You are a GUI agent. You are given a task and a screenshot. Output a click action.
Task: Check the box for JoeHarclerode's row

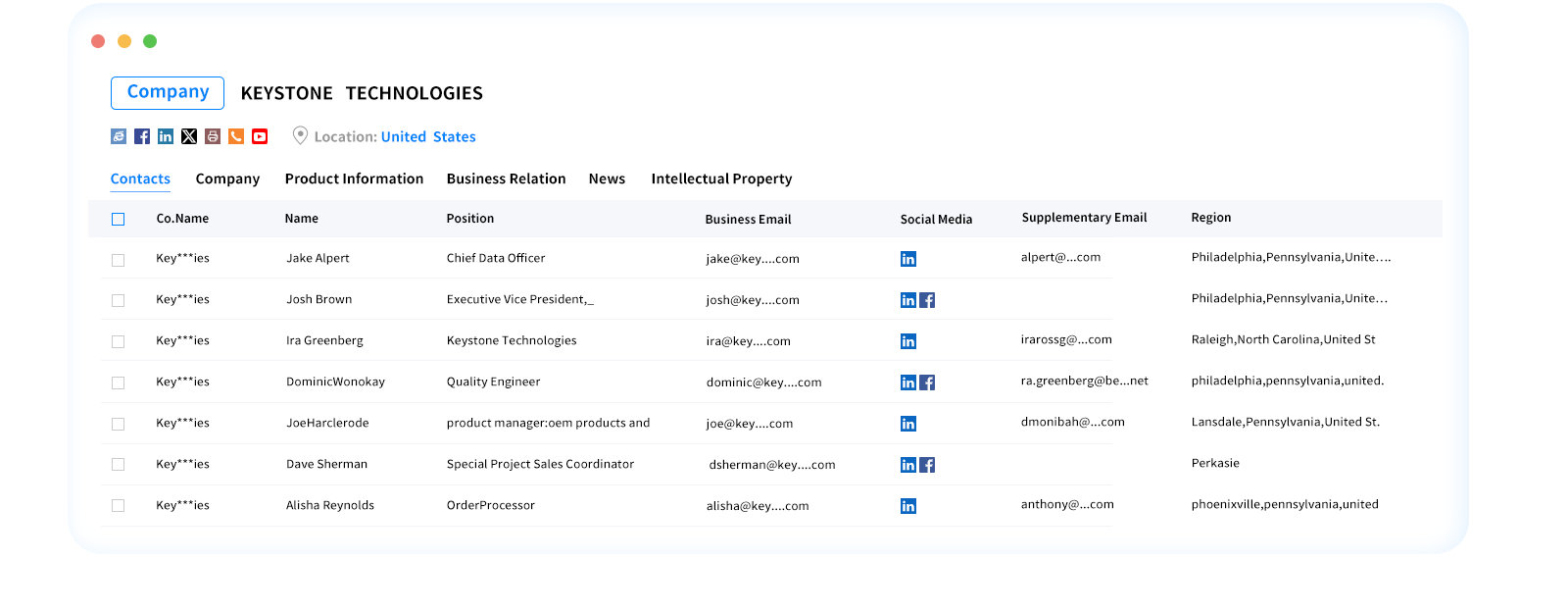[x=119, y=425]
